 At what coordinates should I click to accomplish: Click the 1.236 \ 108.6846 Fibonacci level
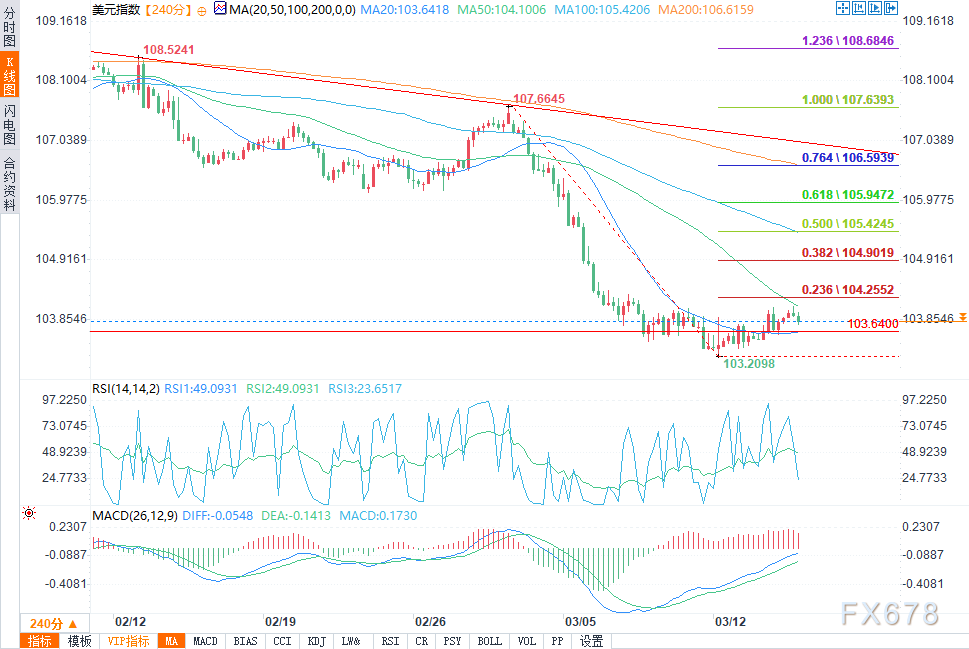848,41
